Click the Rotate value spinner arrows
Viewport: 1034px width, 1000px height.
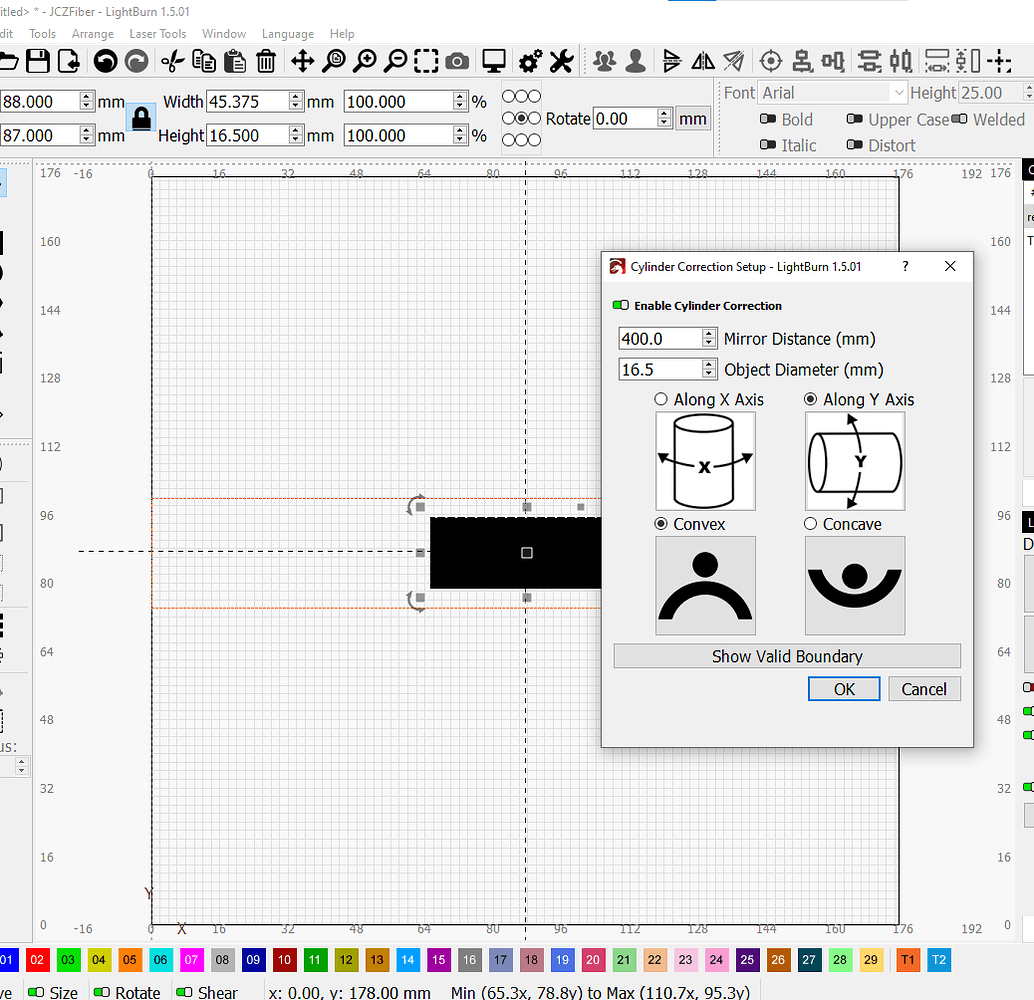(x=664, y=119)
